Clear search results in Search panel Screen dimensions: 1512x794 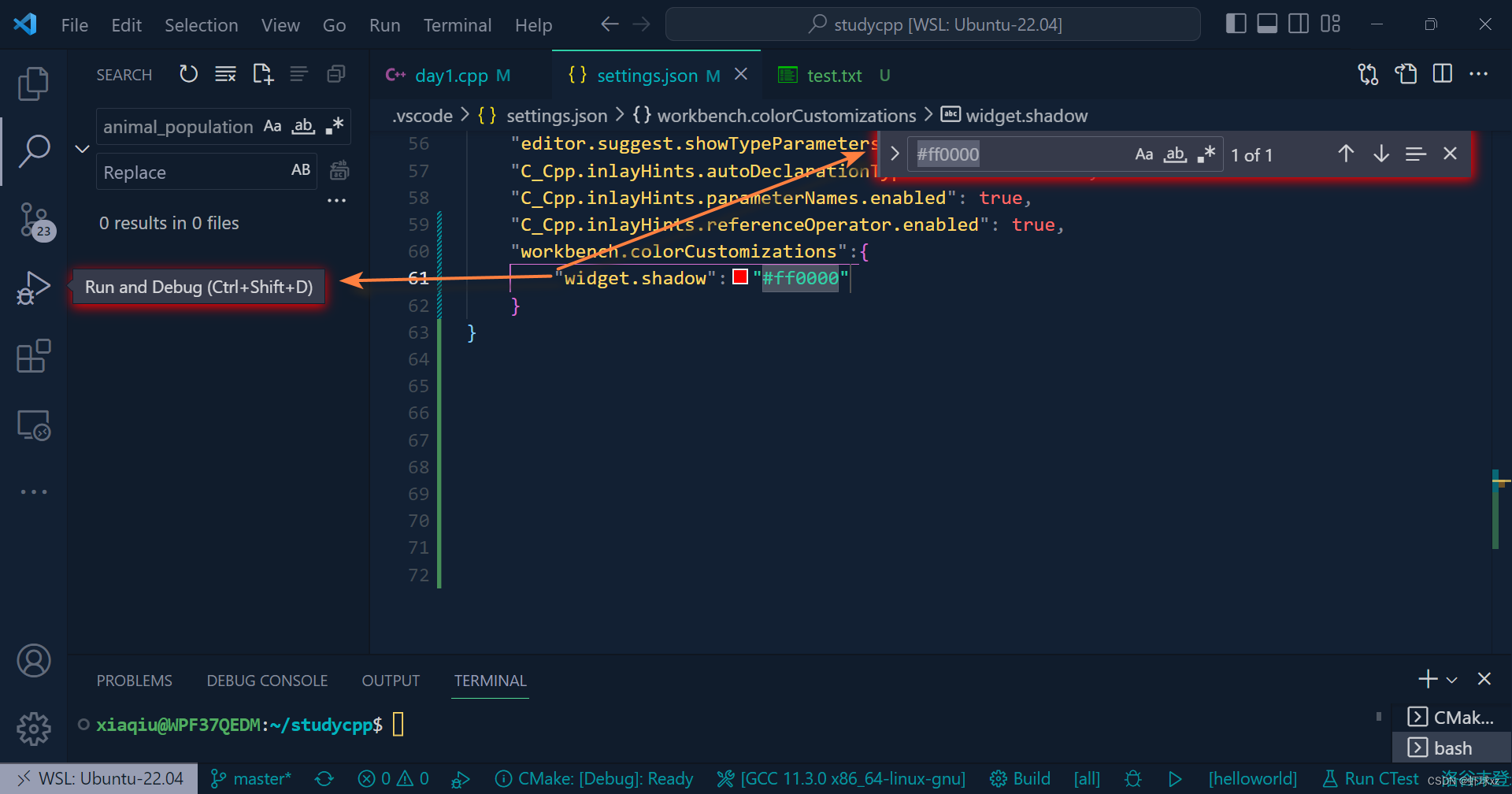[x=225, y=74]
